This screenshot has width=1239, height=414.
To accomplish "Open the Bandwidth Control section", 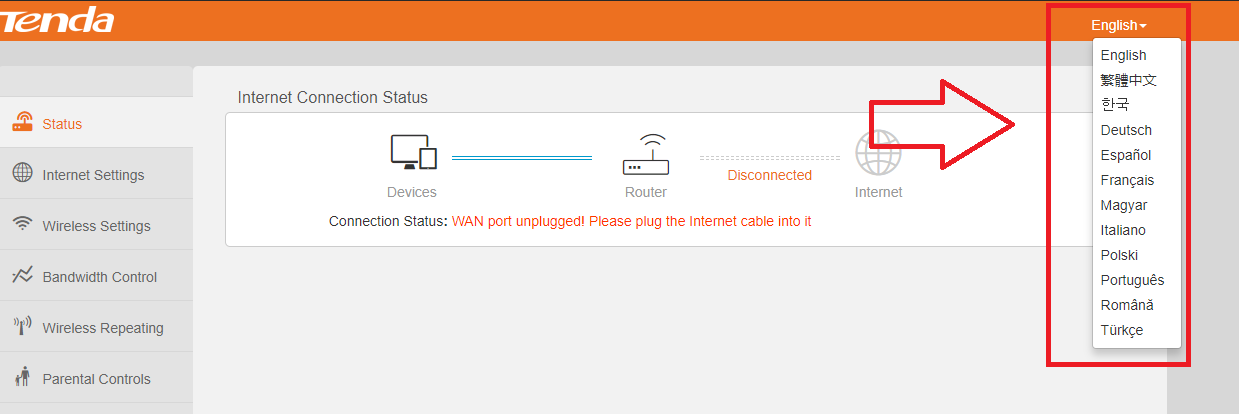I will (x=96, y=276).
